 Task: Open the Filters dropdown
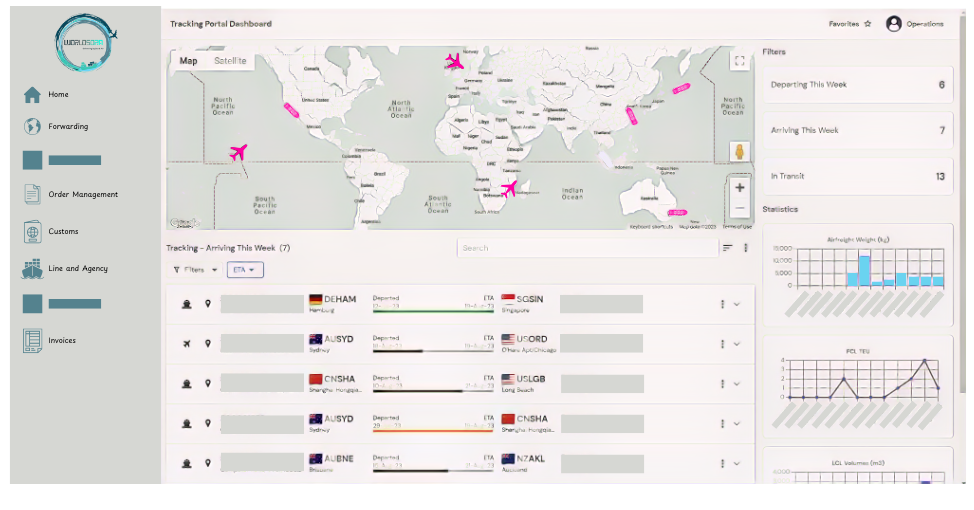tap(195, 270)
